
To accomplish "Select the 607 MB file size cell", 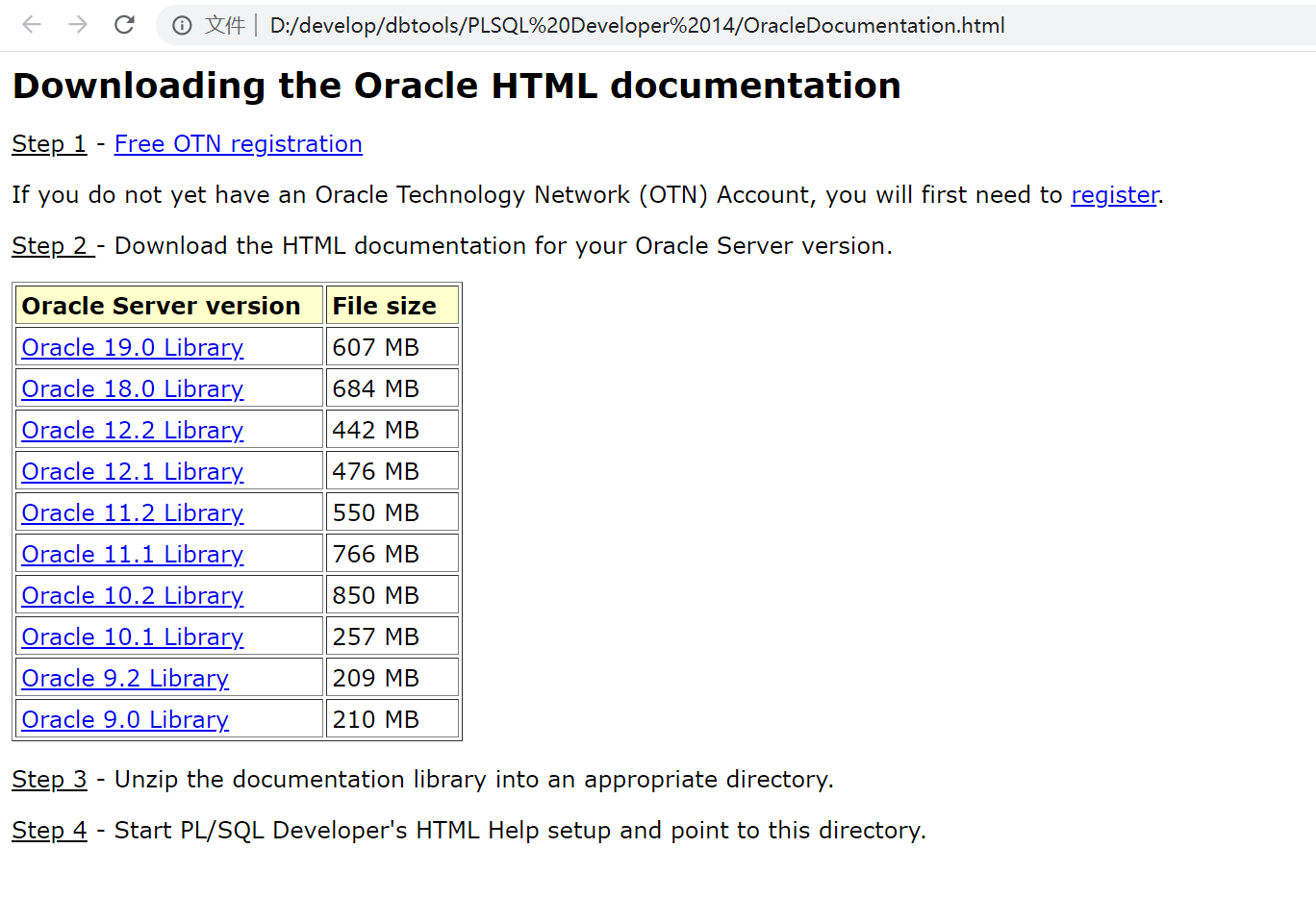I will [x=392, y=347].
